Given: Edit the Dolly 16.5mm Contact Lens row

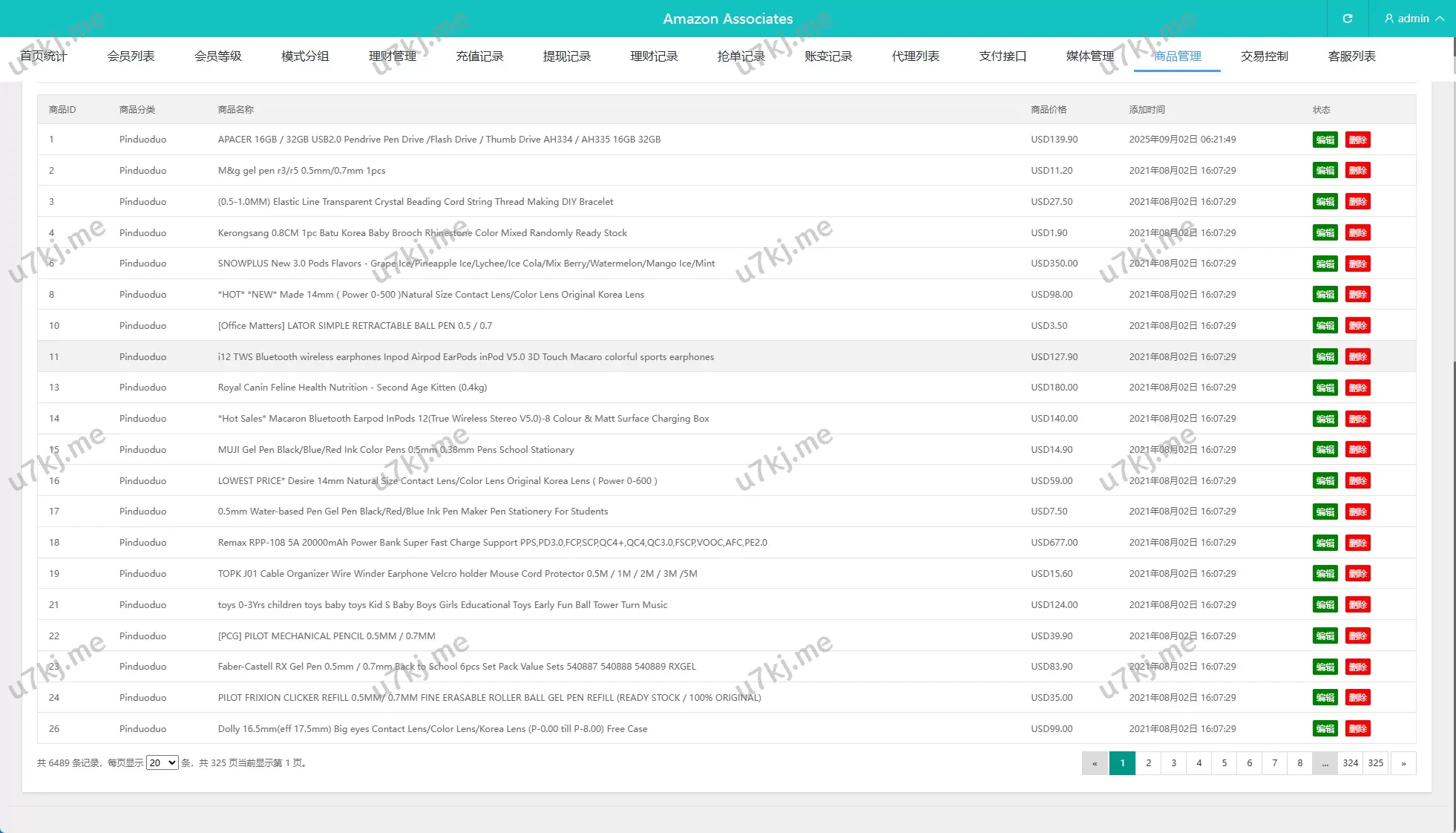Looking at the screenshot, I should click(x=1325, y=729).
